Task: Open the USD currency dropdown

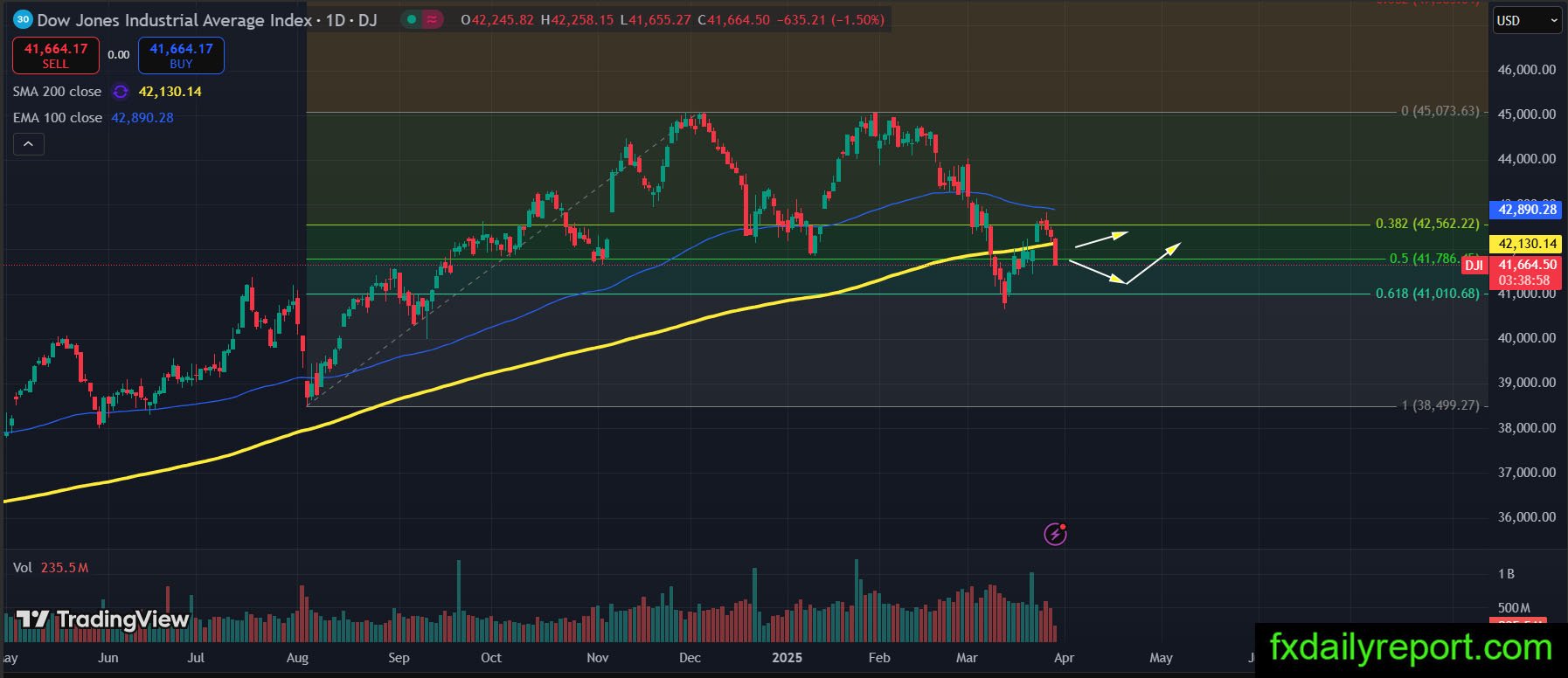Action: [x=1527, y=21]
